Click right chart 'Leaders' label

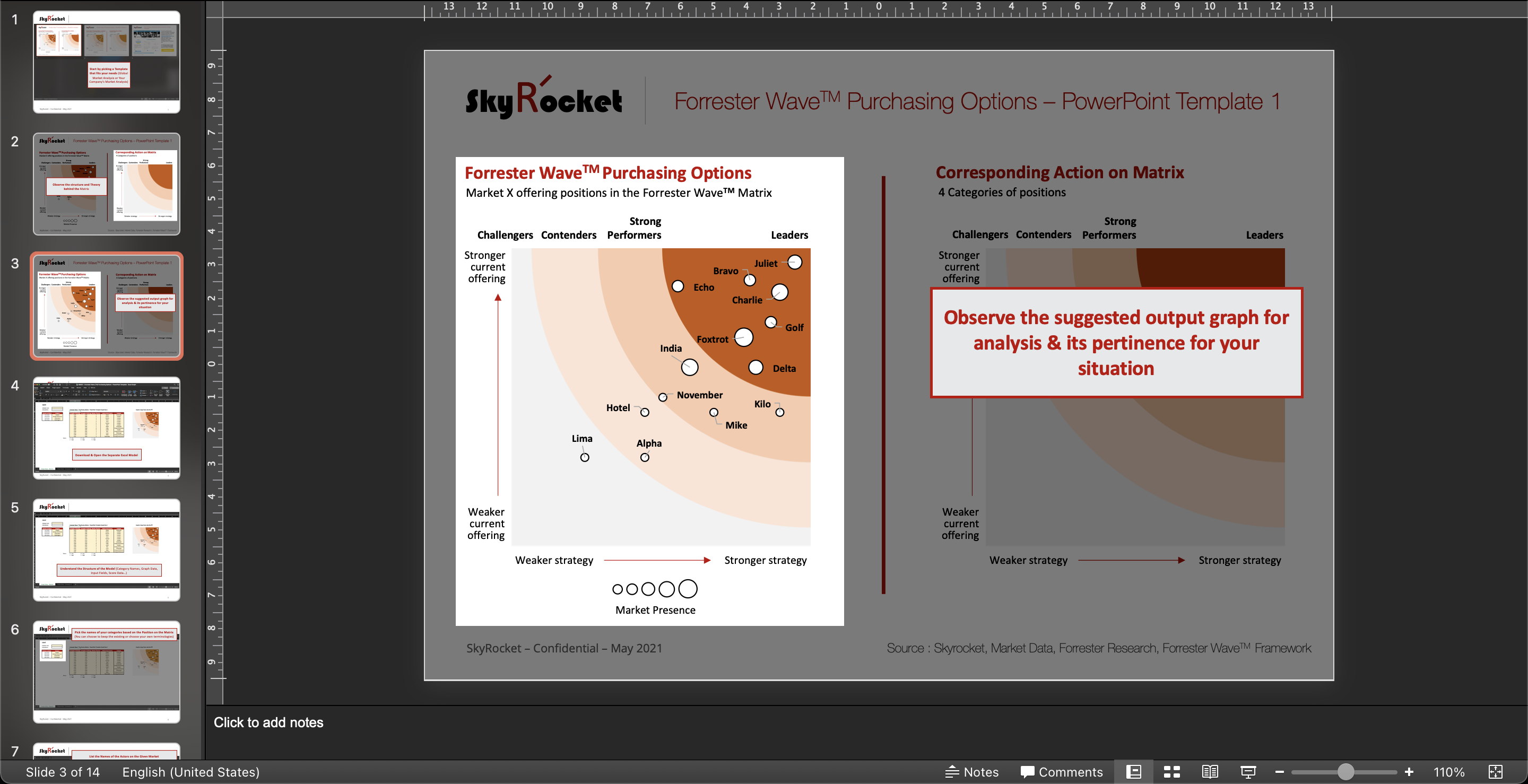[1265, 235]
